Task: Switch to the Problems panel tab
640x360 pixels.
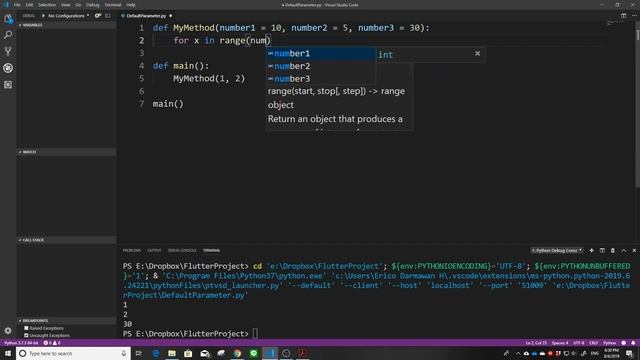Action: click(x=132, y=250)
